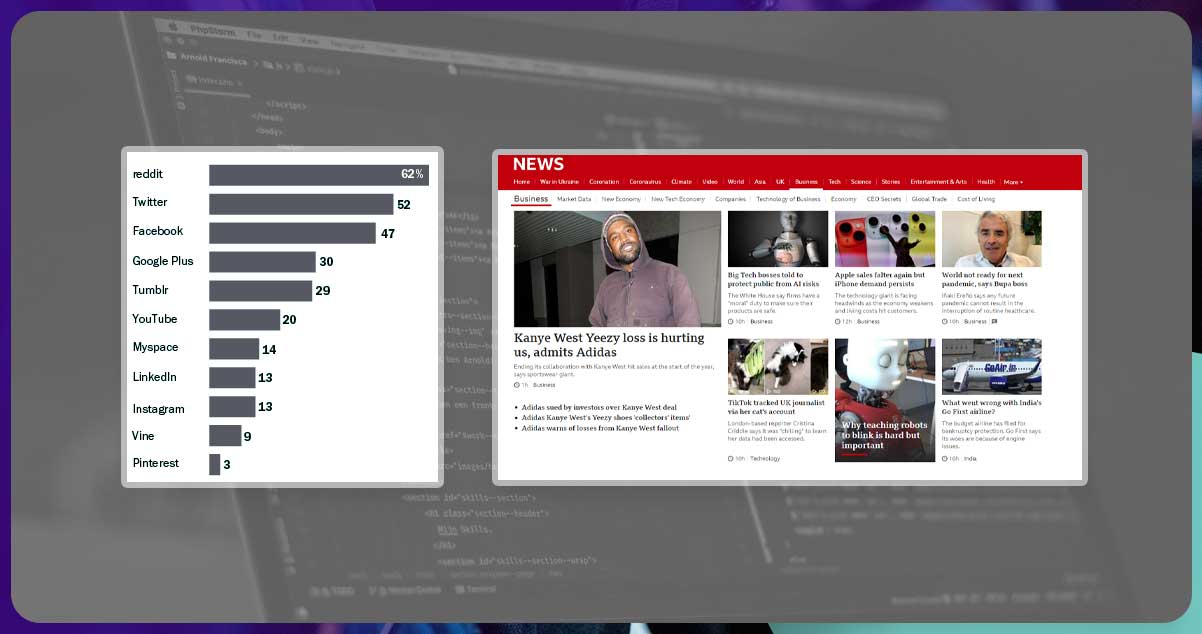Screen dimensions: 1202x634
Task: Open War in Ukraine in the navigation bar
Action: click(559, 182)
